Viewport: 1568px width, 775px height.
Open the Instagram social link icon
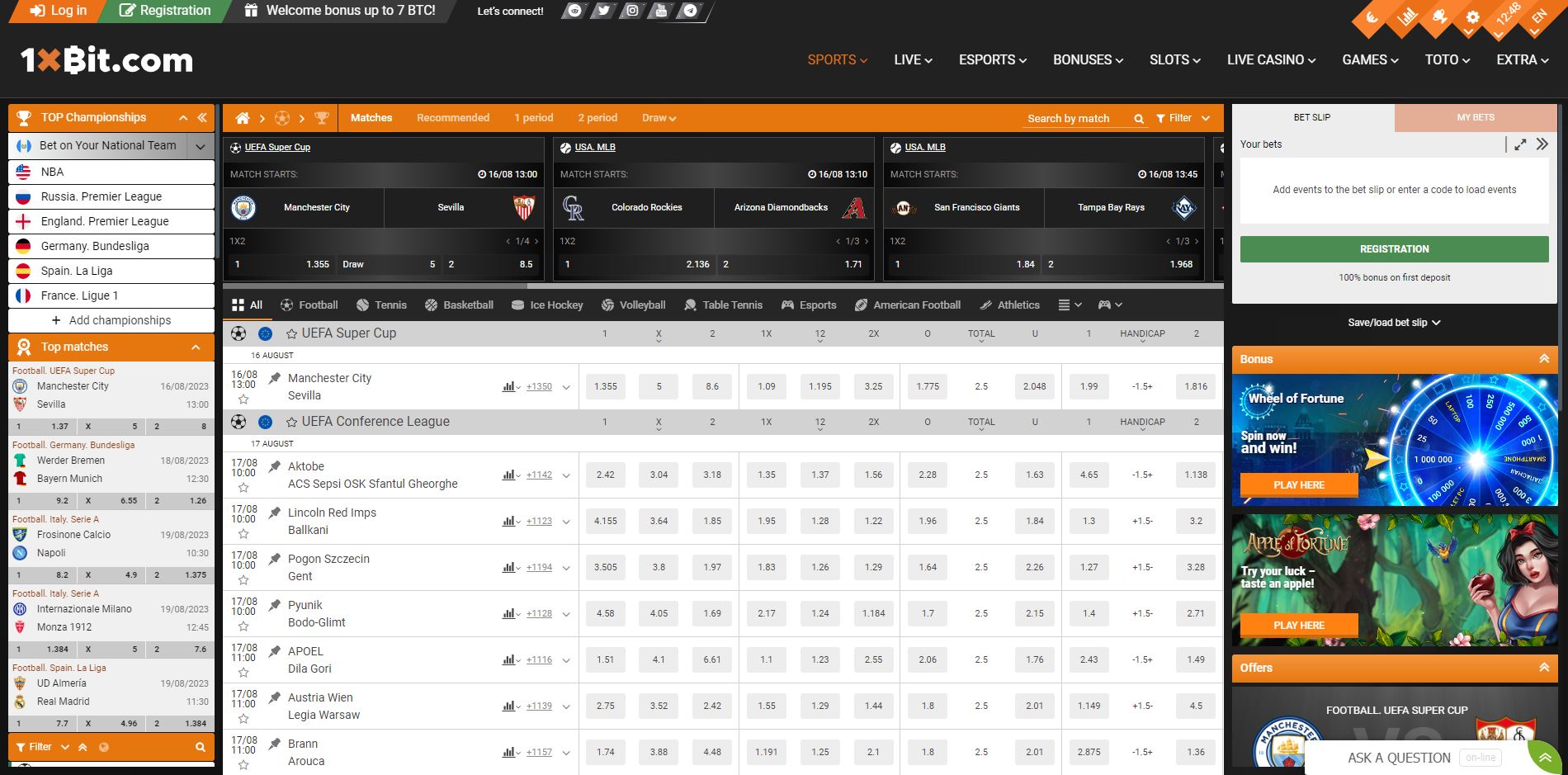tap(632, 11)
